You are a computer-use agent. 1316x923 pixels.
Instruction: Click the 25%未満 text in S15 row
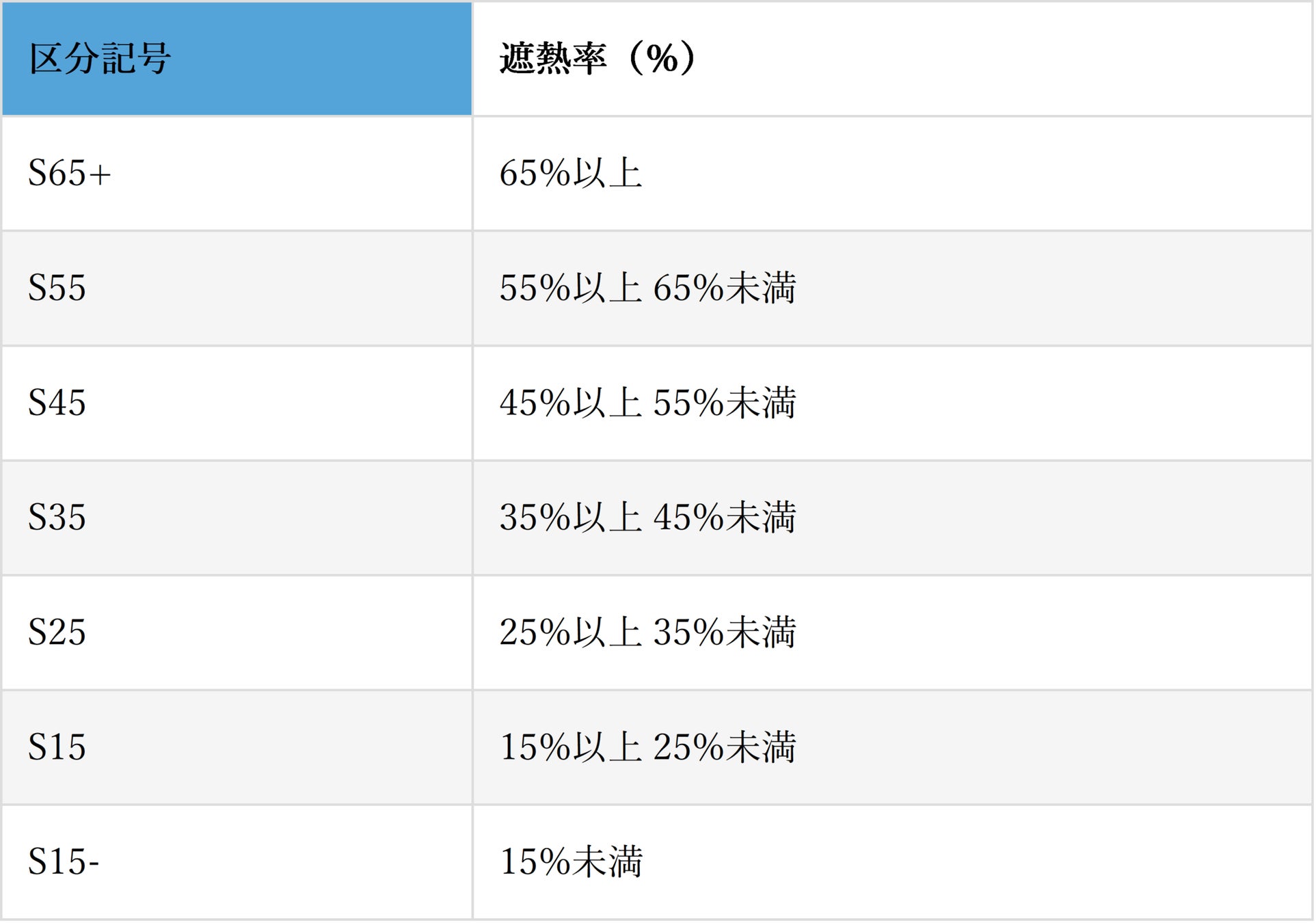point(725,747)
